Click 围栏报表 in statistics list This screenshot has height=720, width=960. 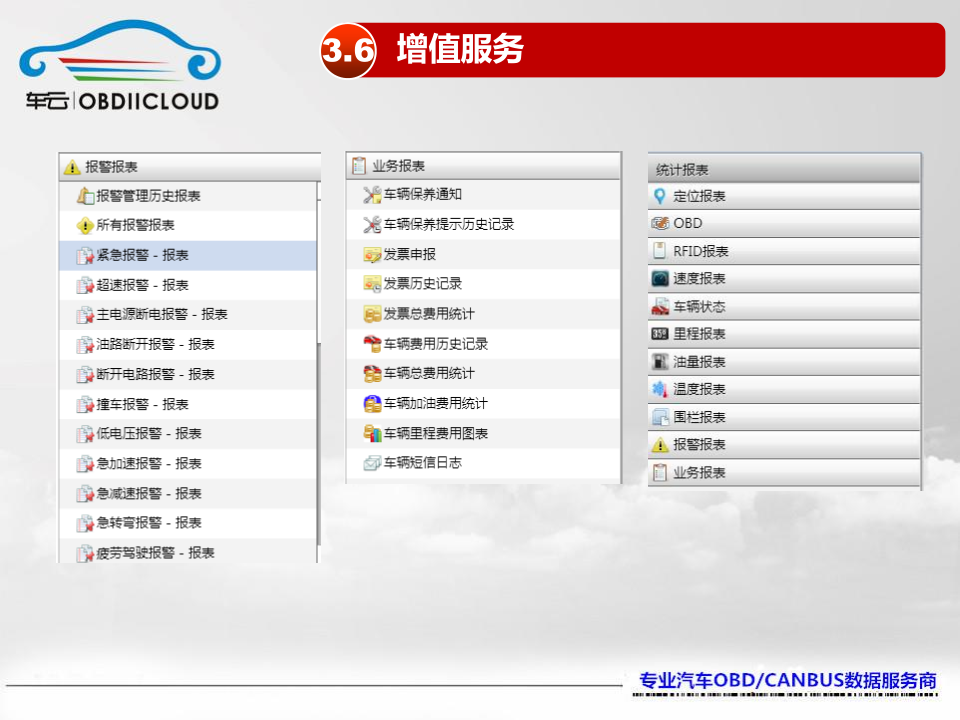(699, 417)
